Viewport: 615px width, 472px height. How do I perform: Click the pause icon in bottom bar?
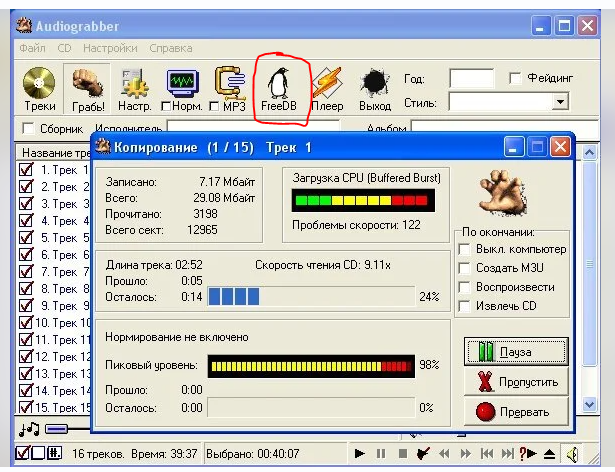pyautogui.click(x=380, y=454)
